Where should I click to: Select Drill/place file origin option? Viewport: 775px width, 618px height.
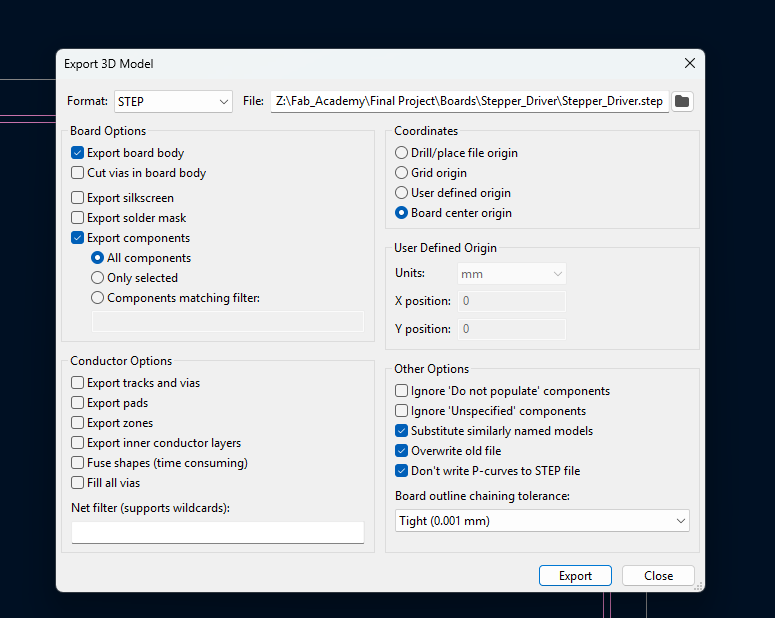(401, 153)
